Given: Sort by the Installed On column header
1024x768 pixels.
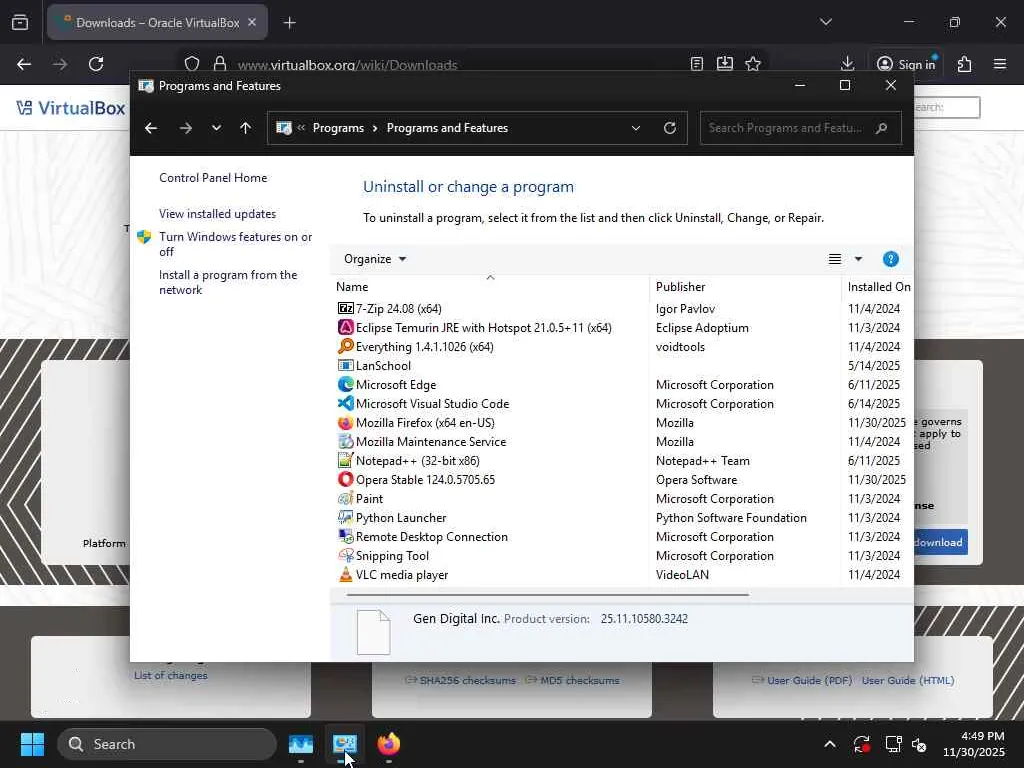Looking at the screenshot, I should [x=879, y=287].
